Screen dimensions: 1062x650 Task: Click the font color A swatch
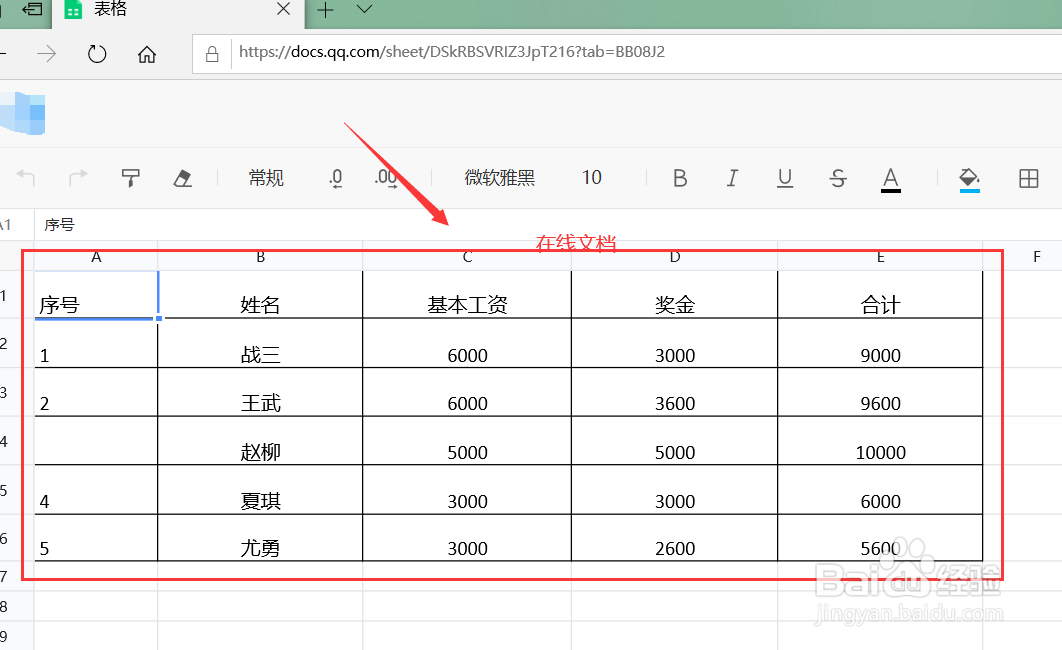coord(890,177)
